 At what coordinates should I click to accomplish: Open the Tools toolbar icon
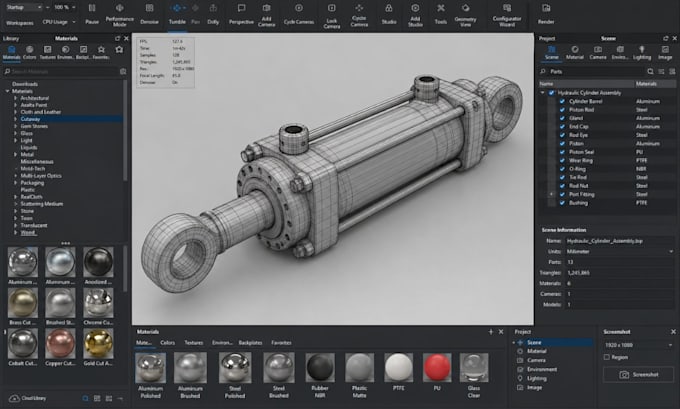pyautogui.click(x=441, y=8)
